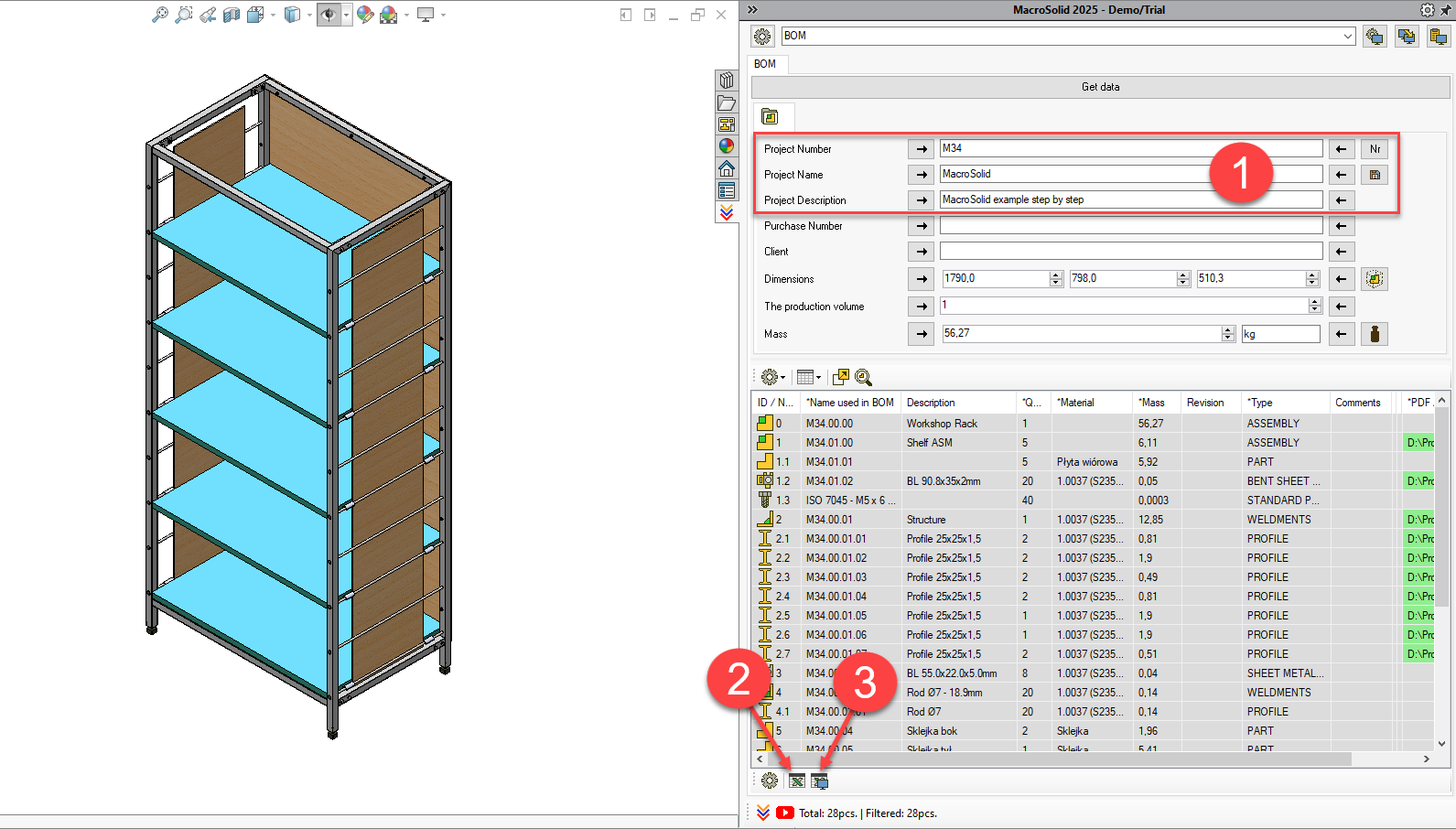
Task: Select the Shelf ASM row
Action: point(1093,443)
